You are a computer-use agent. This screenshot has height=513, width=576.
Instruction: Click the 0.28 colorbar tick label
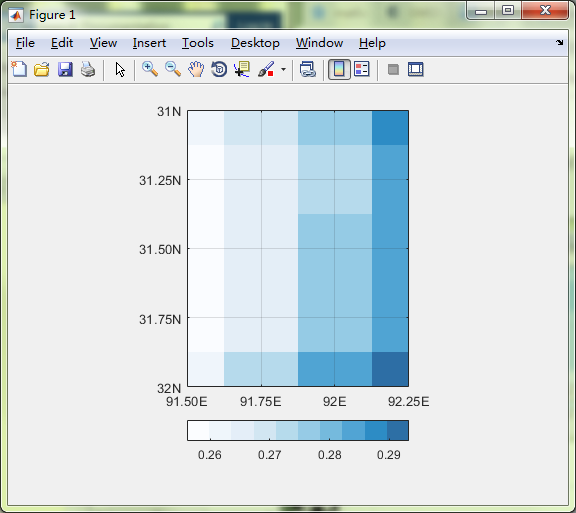[330, 455]
